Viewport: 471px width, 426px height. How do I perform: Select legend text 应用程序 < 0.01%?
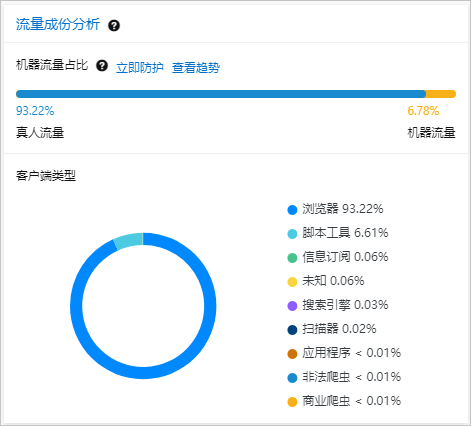click(352, 353)
